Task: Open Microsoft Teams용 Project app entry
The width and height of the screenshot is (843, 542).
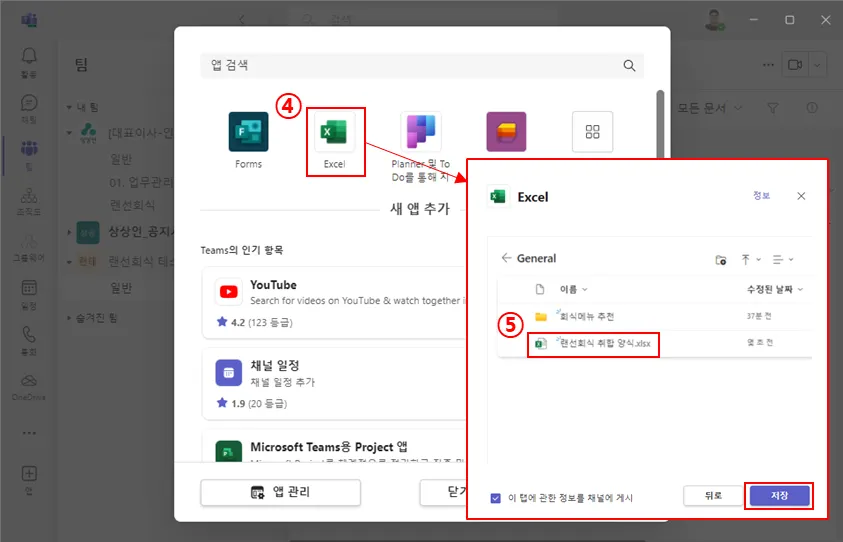Action: (333, 446)
